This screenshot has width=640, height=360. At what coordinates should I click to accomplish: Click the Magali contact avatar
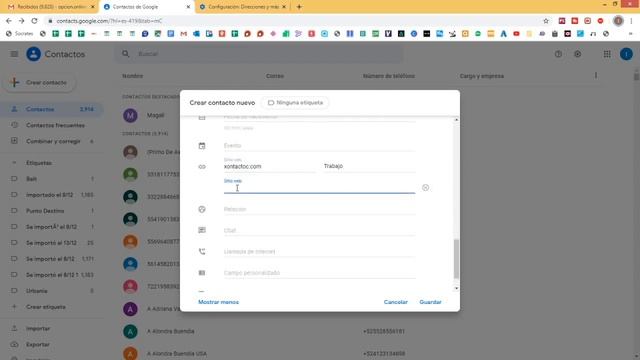coord(130,116)
